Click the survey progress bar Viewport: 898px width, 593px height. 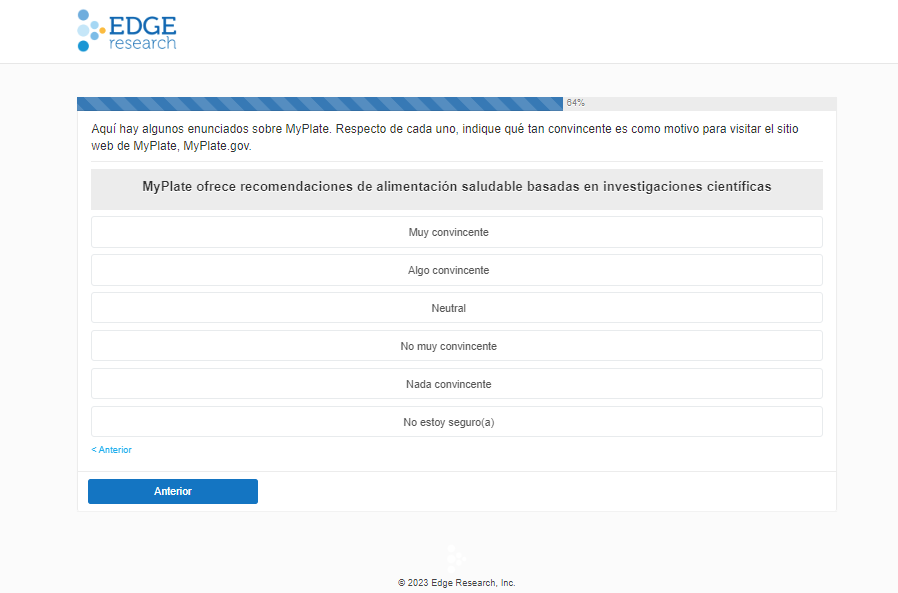coord(456,103)
